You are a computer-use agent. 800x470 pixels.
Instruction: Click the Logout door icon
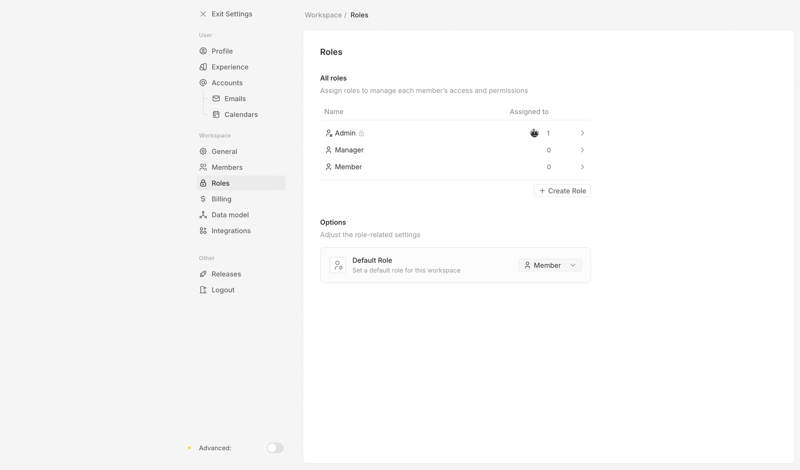click(203, 290)
